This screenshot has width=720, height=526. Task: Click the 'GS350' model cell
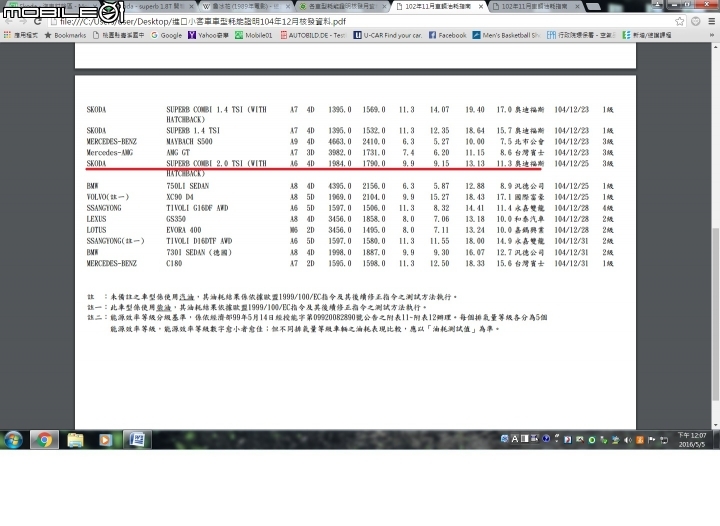point(176,219)
